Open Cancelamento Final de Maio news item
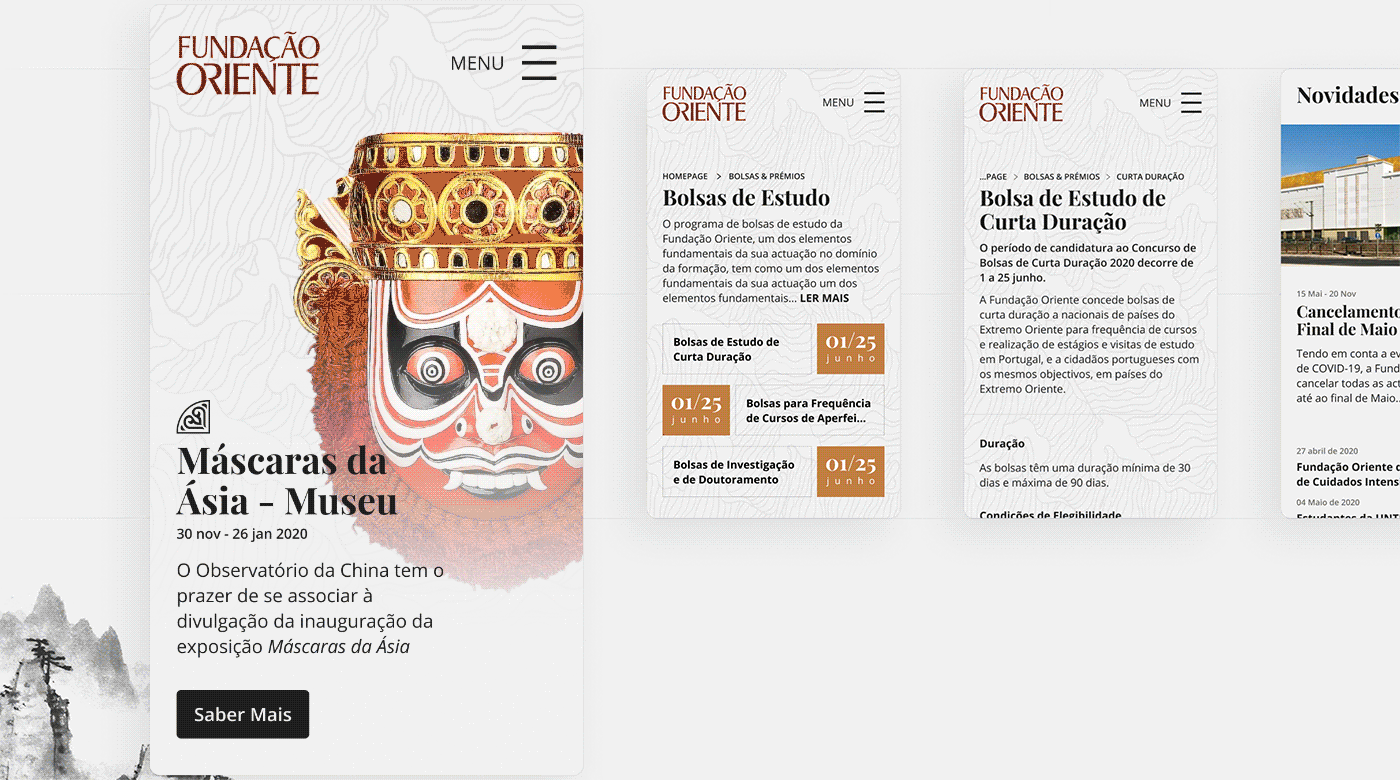Image resolution: width=1400 pixels, height=780 pixels. [1348, 320]
